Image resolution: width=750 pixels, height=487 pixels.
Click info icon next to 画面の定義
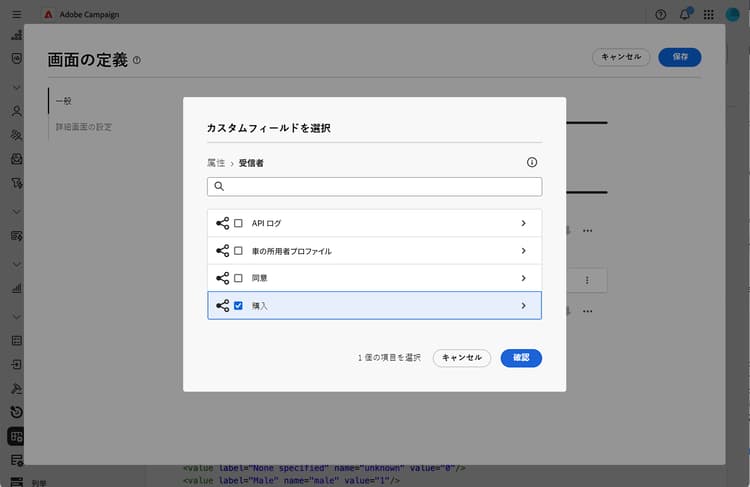coord(137,60)
